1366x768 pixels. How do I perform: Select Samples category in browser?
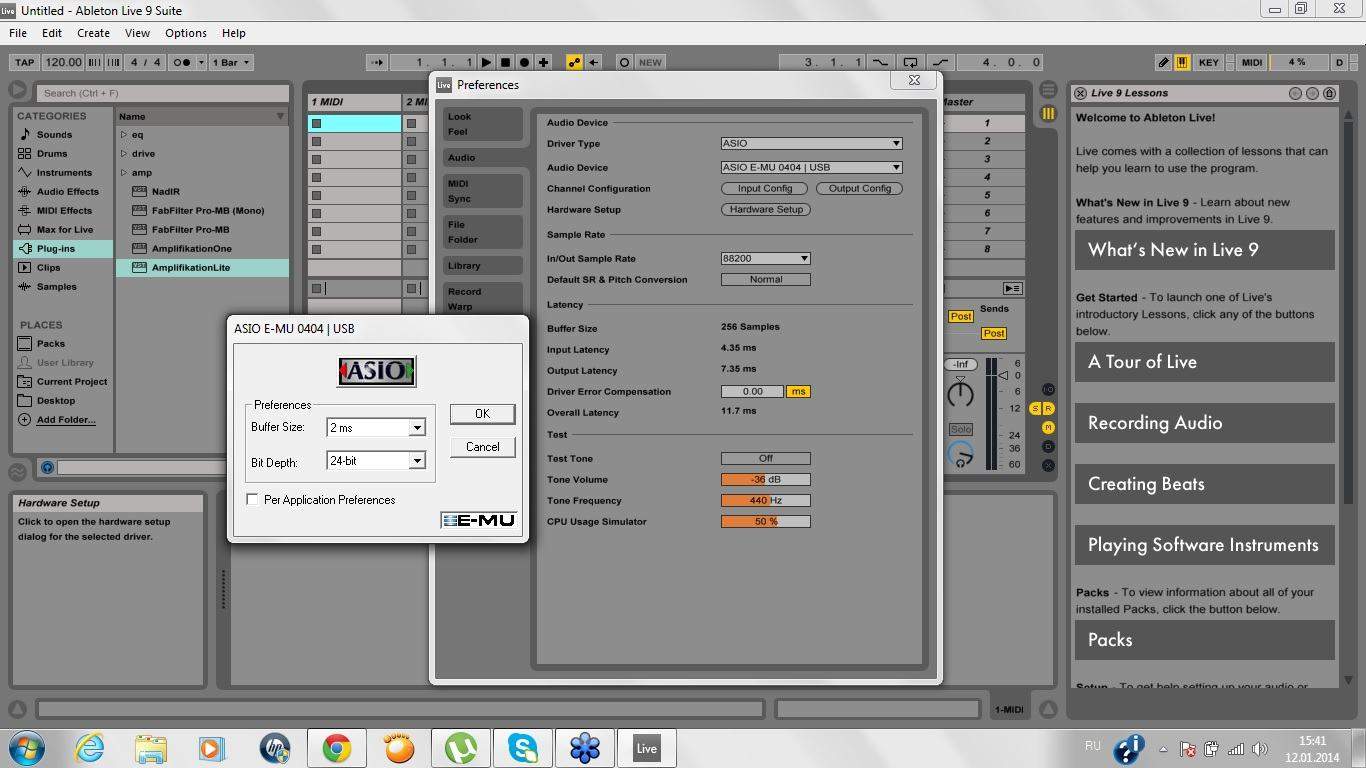pos(56,287)
